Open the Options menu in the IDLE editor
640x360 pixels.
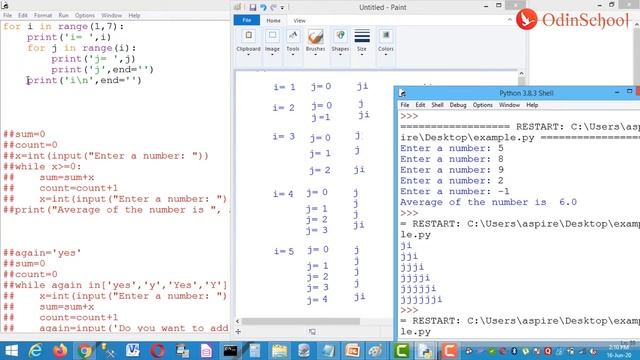pyautogui.click(x=84, y=16)
